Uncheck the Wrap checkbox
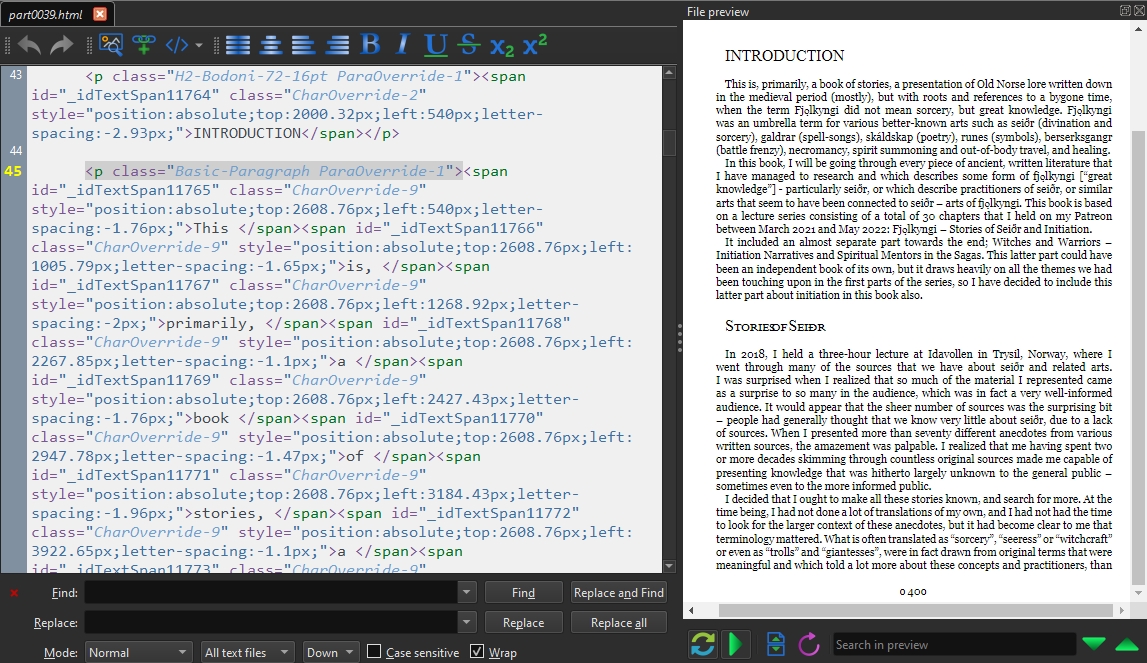 [477, 651]
